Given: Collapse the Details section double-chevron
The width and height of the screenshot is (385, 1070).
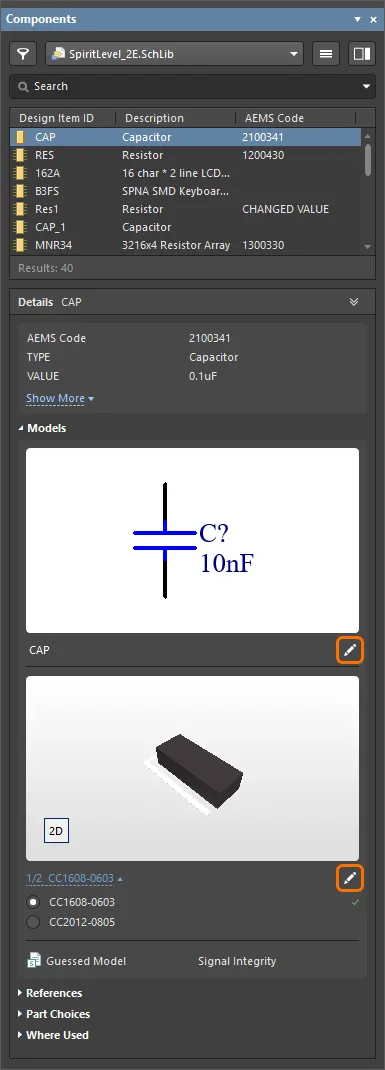Looking at the screenshot, I should click(x=354, y=302).
